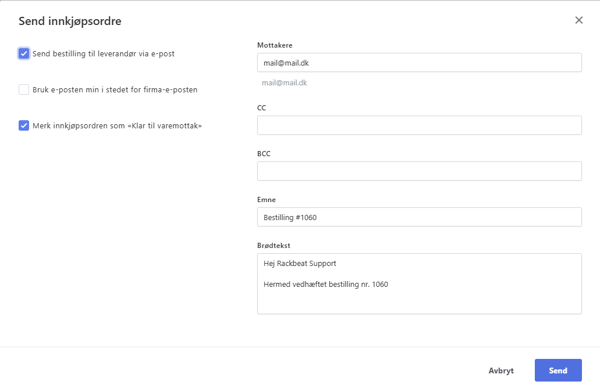
Task: Focus the BCC input field
Action: [419, 171]
